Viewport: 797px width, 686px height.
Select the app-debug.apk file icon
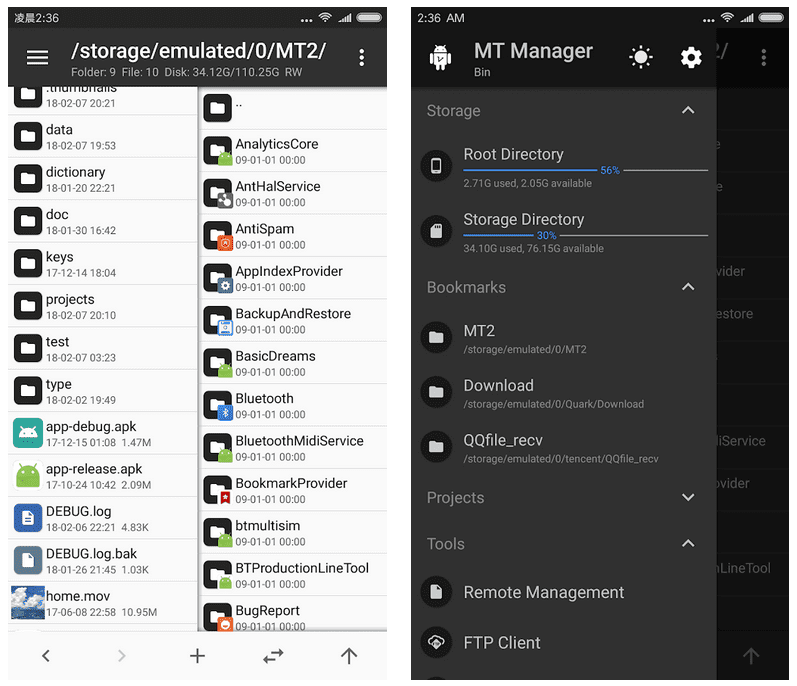(28, 433)
